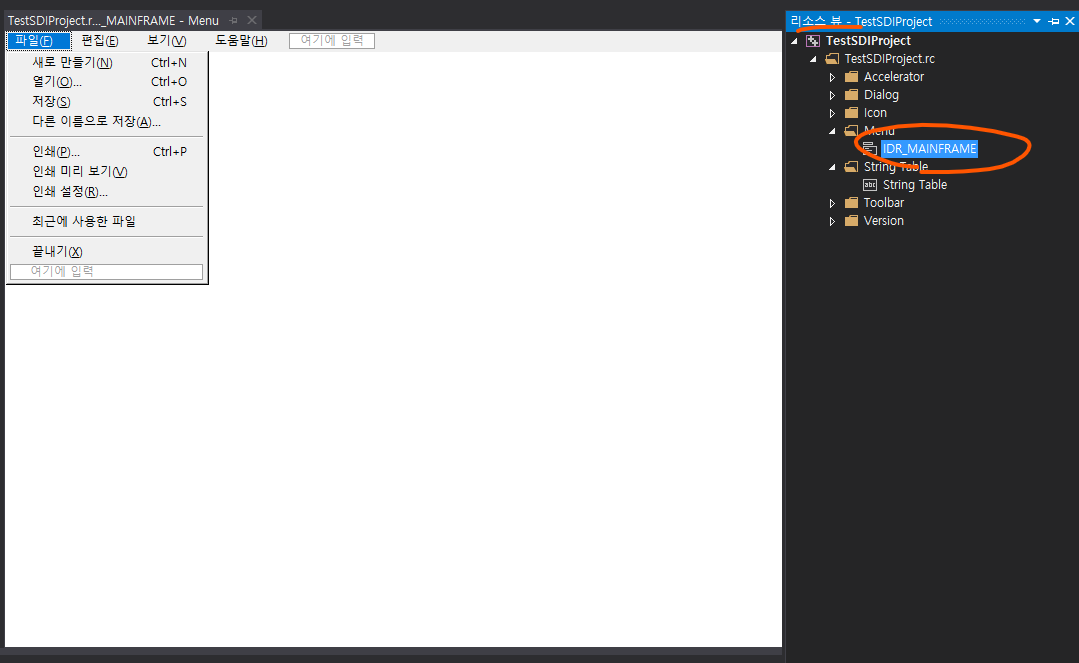Close the MAINFRAME Menu document tab
1079x663 pixels.
click(252, 21)
